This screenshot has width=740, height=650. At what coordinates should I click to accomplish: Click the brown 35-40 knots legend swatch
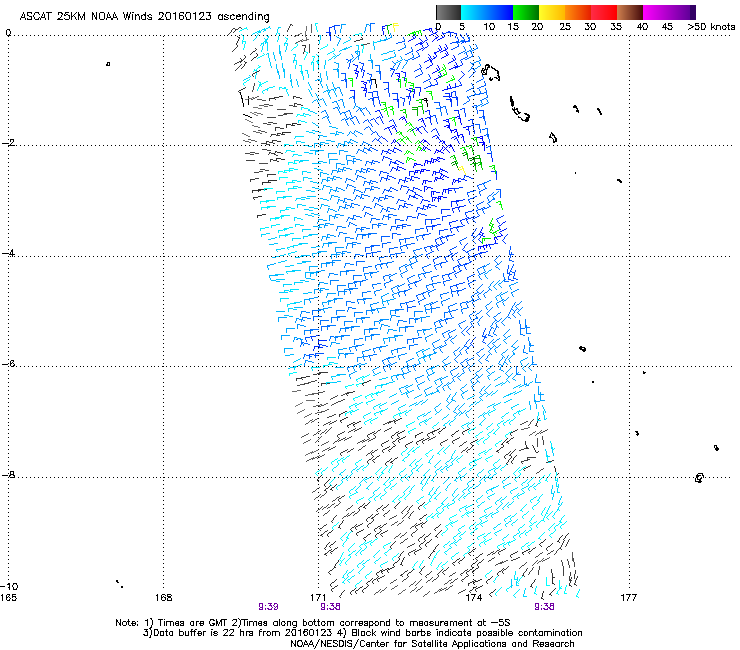point(630,12)
